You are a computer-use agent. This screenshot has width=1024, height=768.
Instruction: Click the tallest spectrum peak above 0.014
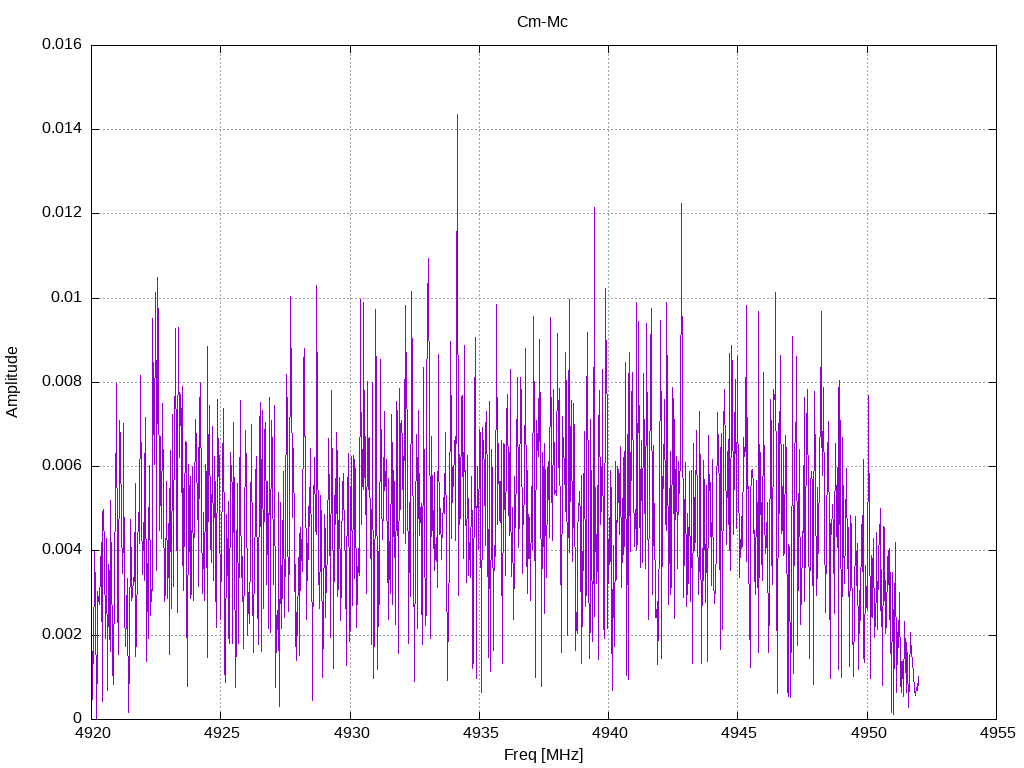[457, 116]
